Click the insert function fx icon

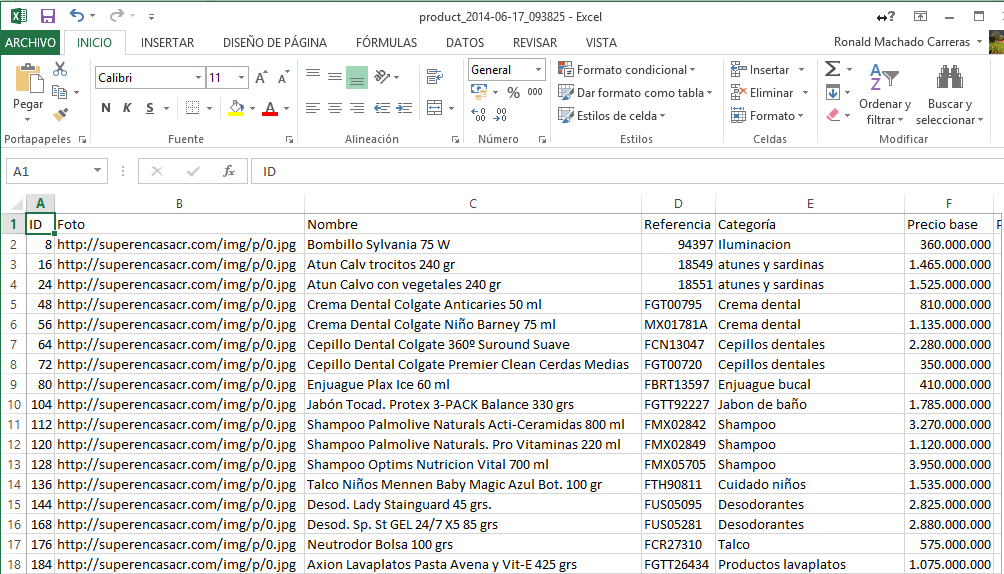(228, 171)
